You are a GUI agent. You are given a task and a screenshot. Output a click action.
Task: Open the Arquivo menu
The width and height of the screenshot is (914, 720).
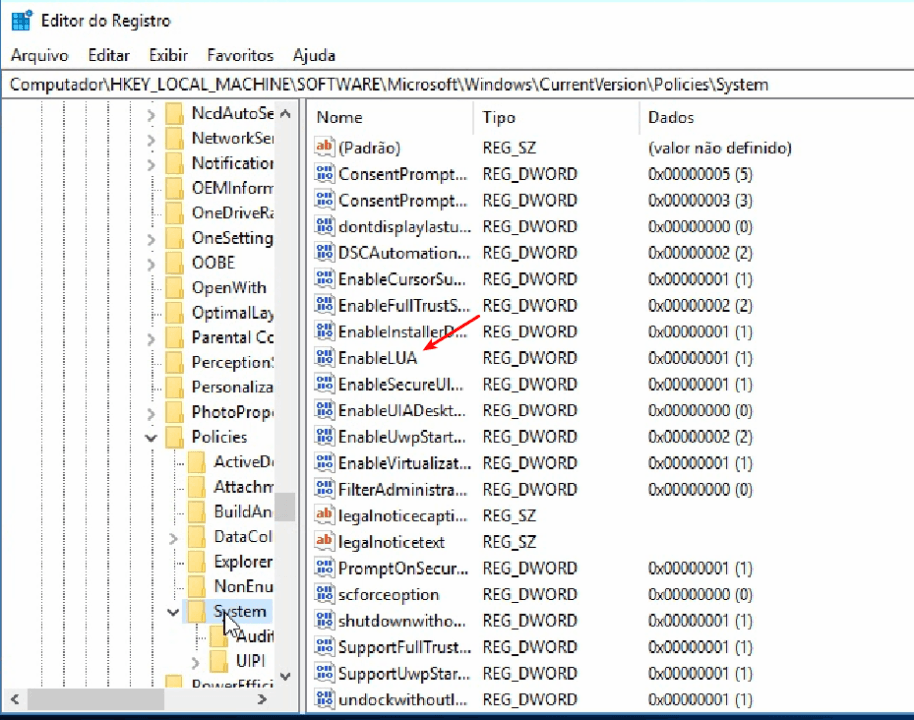(x=40, y=55)
